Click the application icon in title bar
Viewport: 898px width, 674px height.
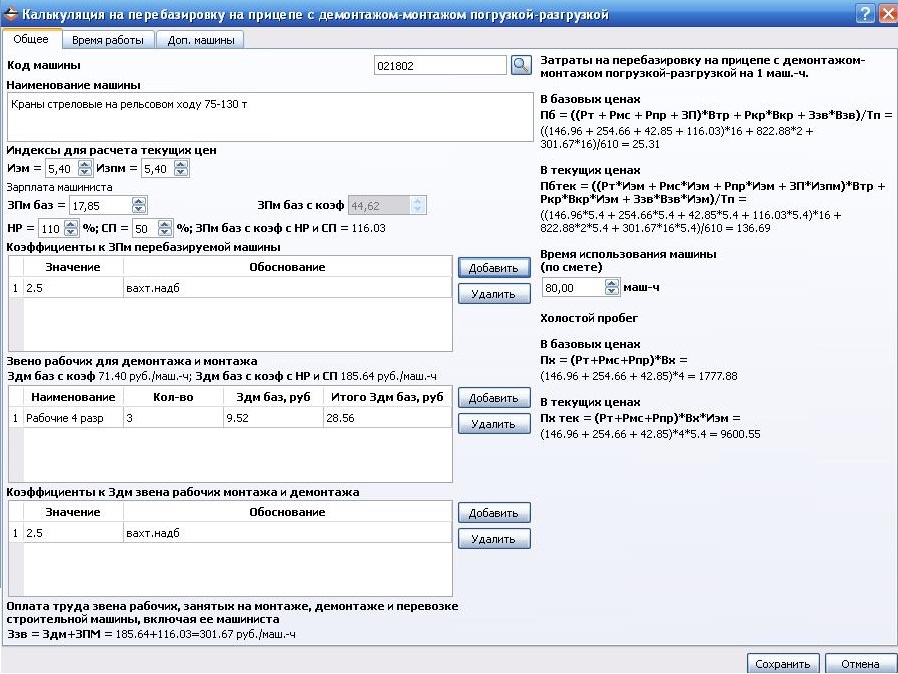(x=10, y=14)
